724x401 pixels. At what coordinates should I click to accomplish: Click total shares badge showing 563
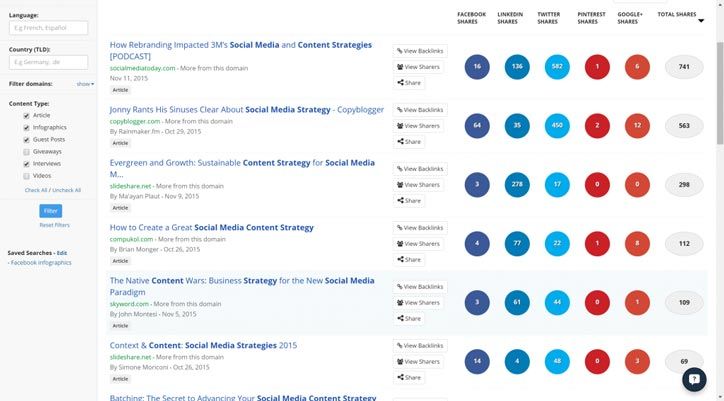[x=684, y=126]
